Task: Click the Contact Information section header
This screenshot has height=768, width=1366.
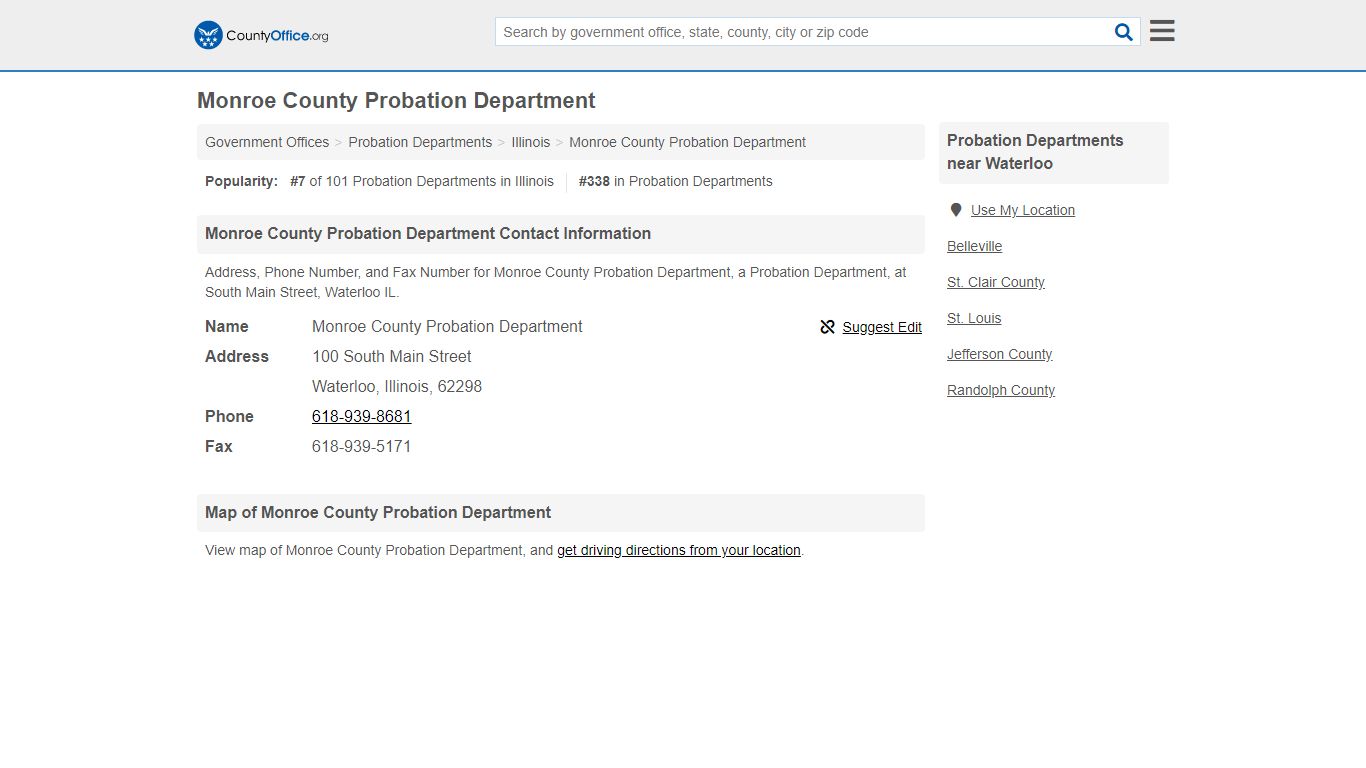Action: tap(561, 234)
